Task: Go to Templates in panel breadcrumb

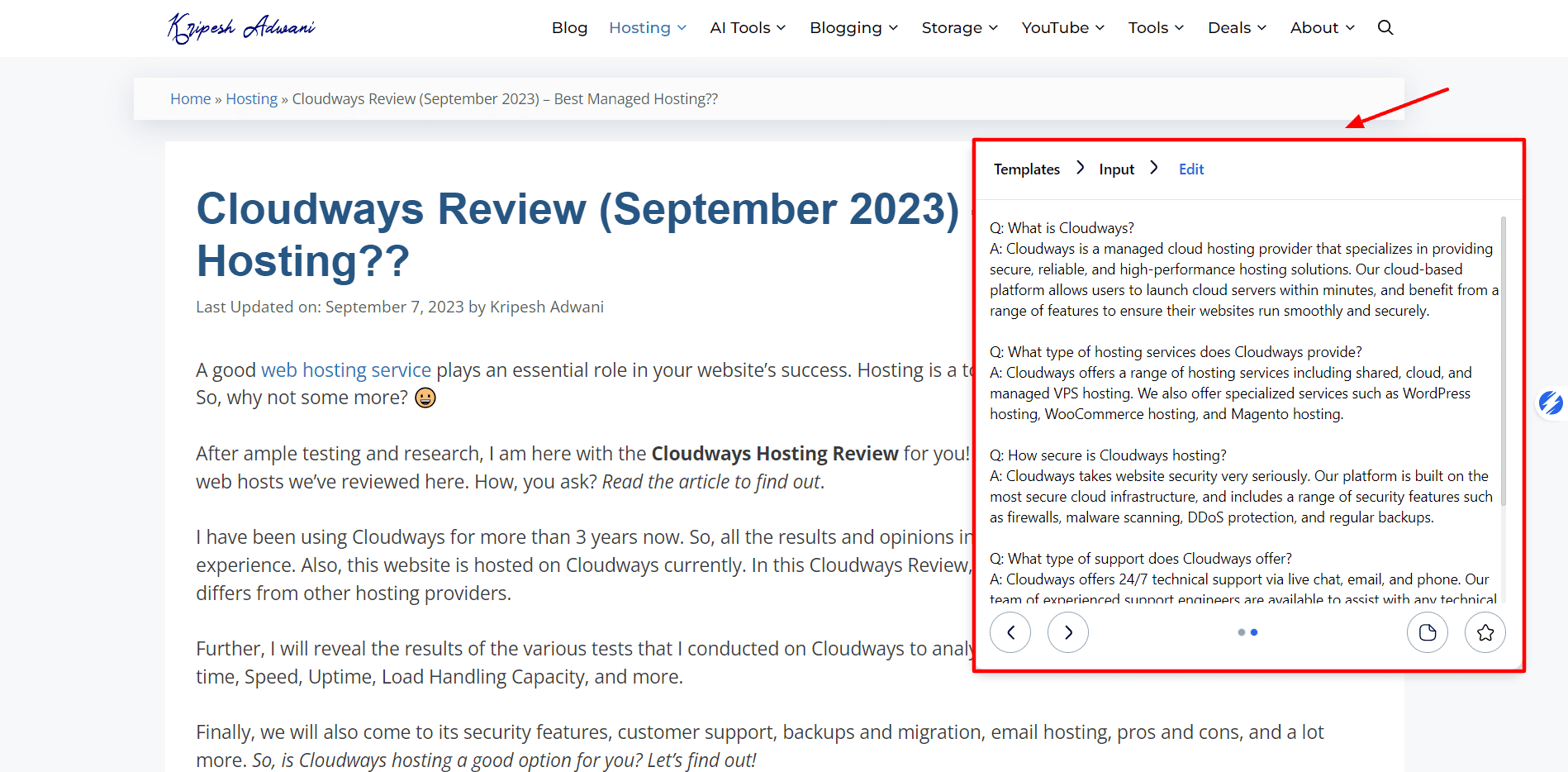Action: (x=1026, y=169)
